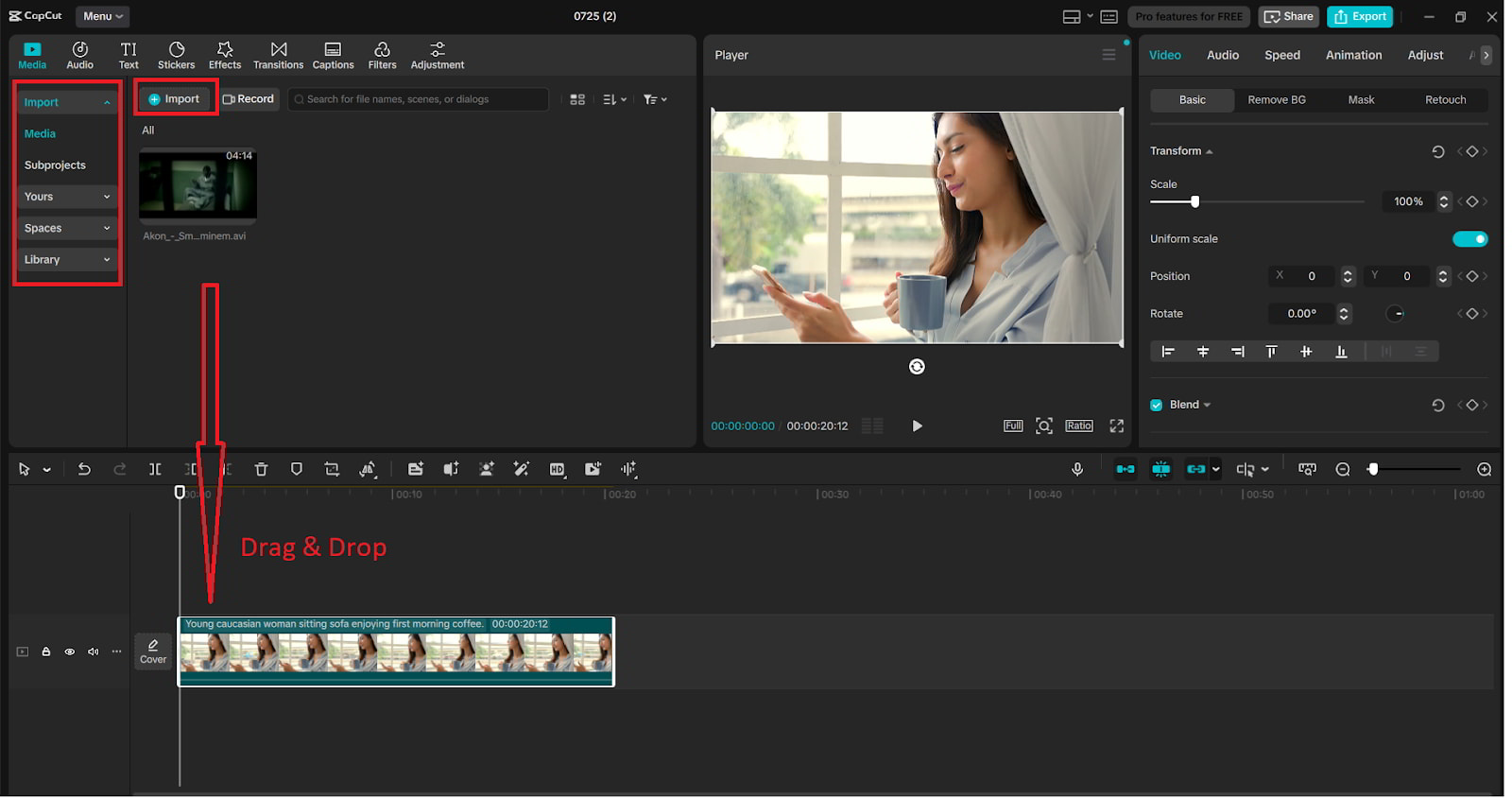
Task: Click Pro features for FREE
Action: tap(1189, 16)
